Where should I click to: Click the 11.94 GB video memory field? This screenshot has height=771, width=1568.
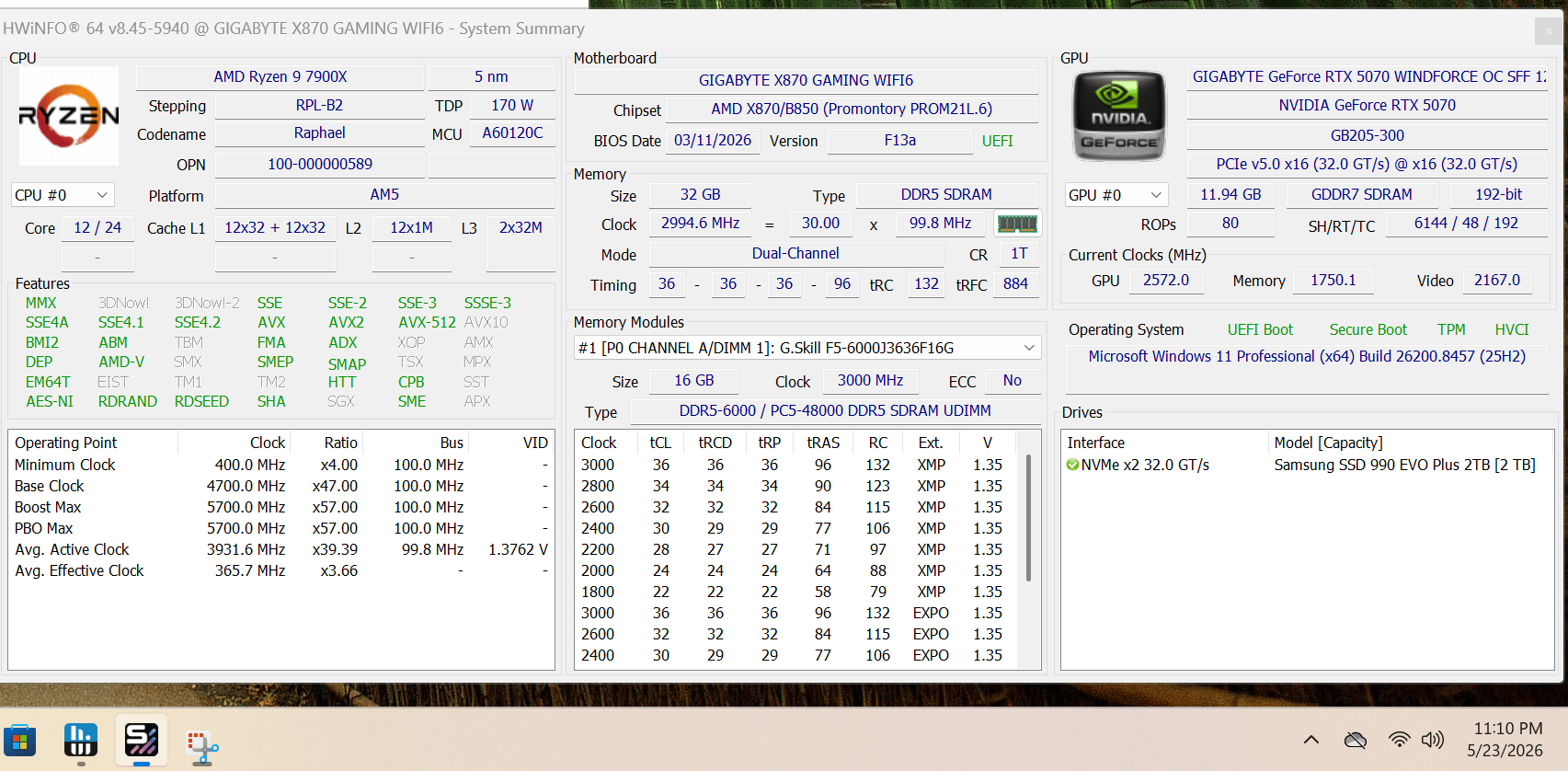[1230, 195]
